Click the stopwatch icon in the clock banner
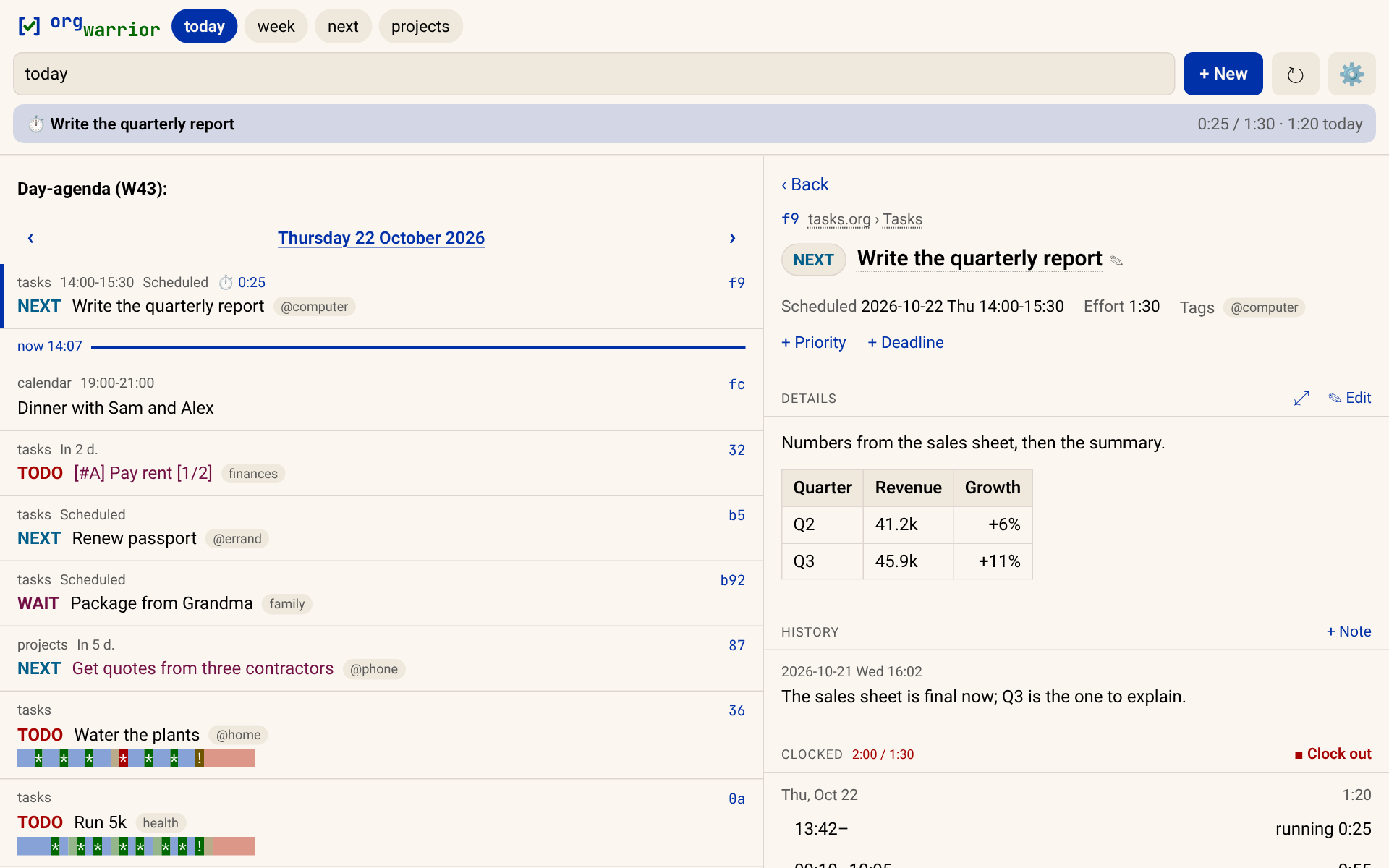Viewport: 1389px width, 868px height. [36, 124]
